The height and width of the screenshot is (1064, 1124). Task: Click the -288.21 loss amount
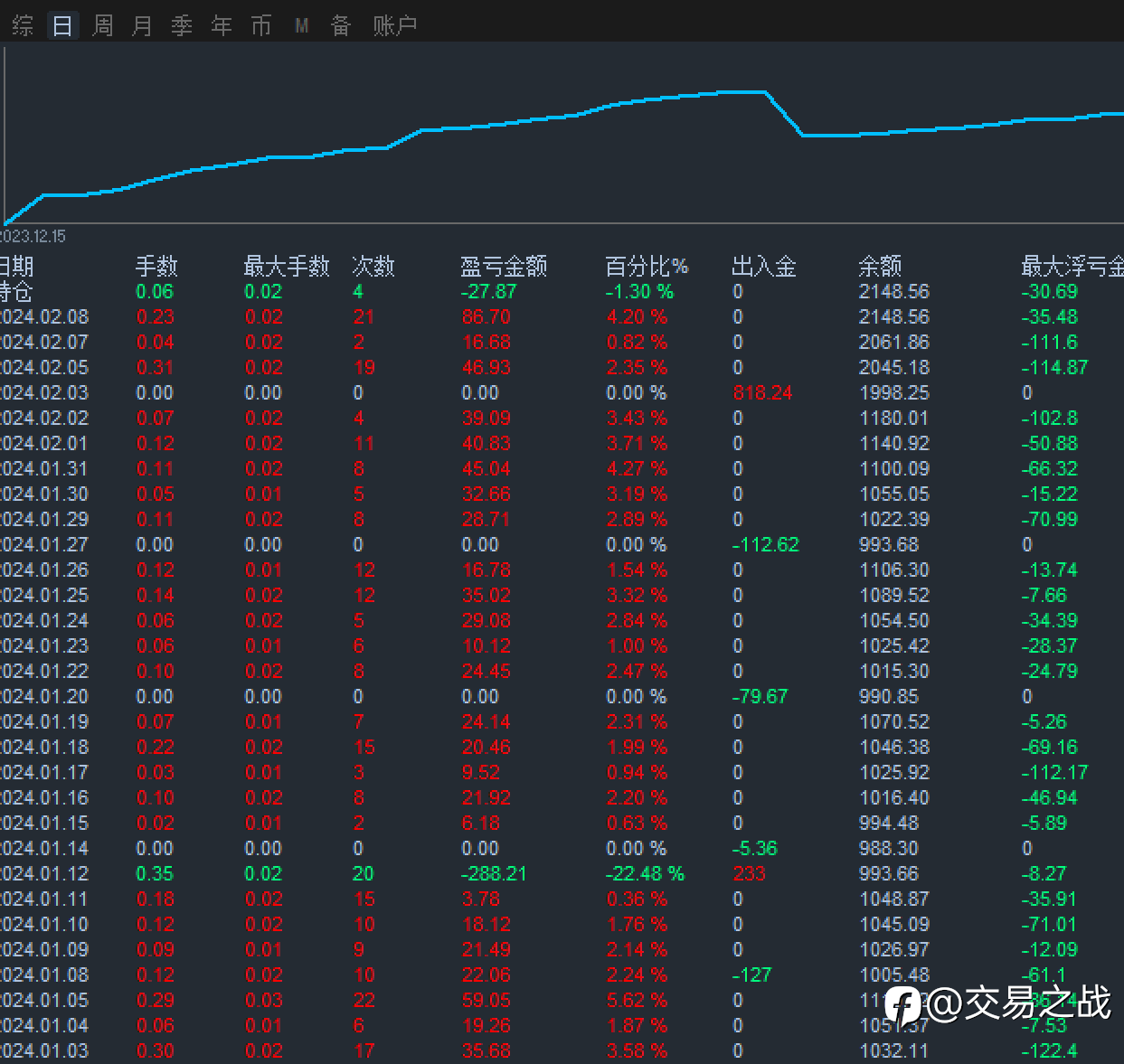[x=494, y=874]
